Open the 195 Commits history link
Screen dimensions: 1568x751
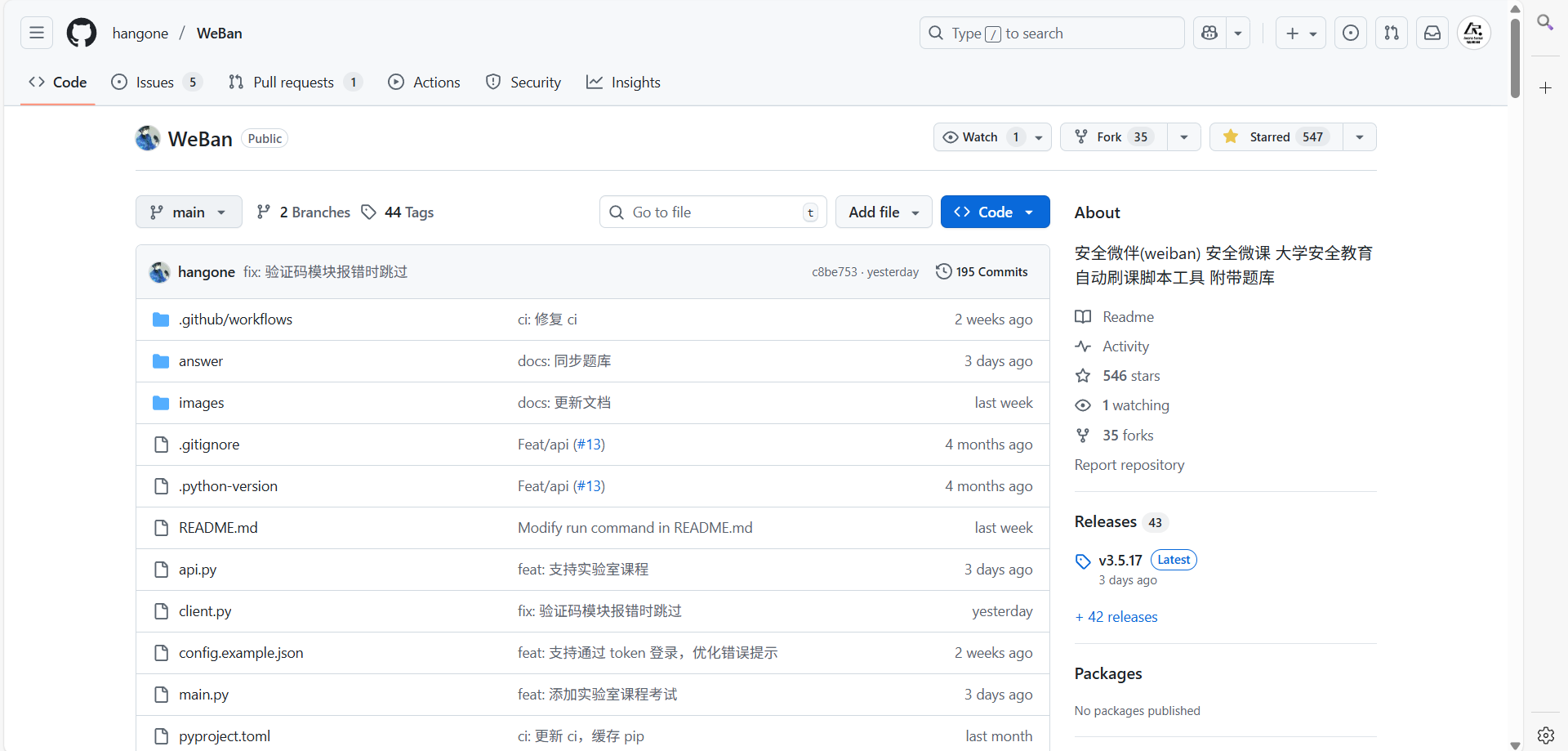982,272
